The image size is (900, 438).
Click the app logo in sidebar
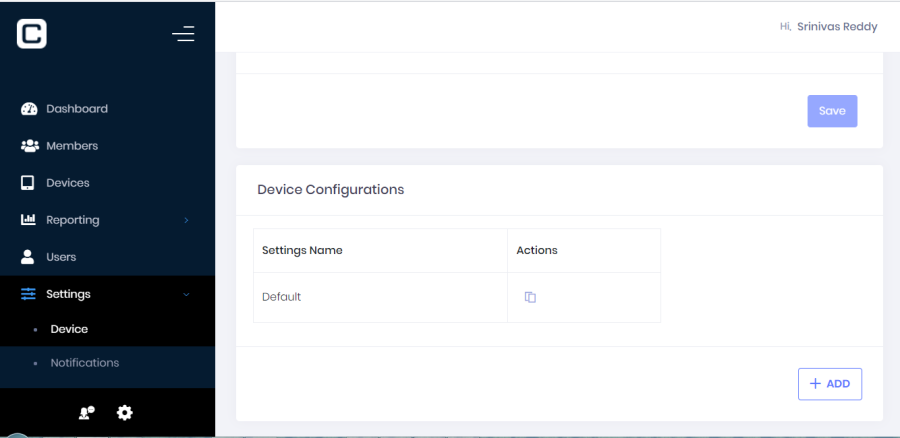pos(32,34)
